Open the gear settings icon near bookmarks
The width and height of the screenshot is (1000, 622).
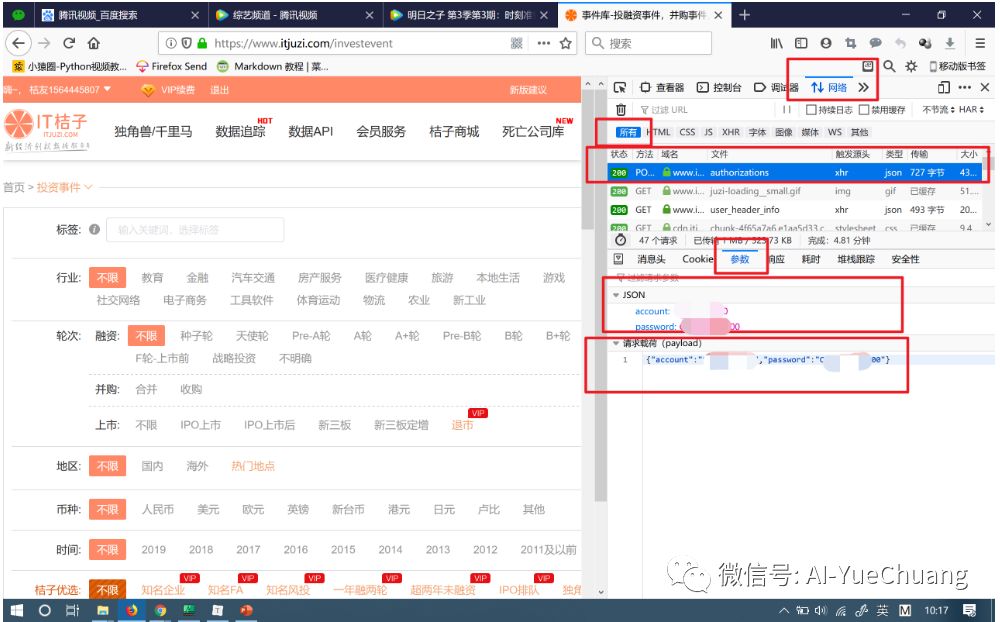point(911,66)
